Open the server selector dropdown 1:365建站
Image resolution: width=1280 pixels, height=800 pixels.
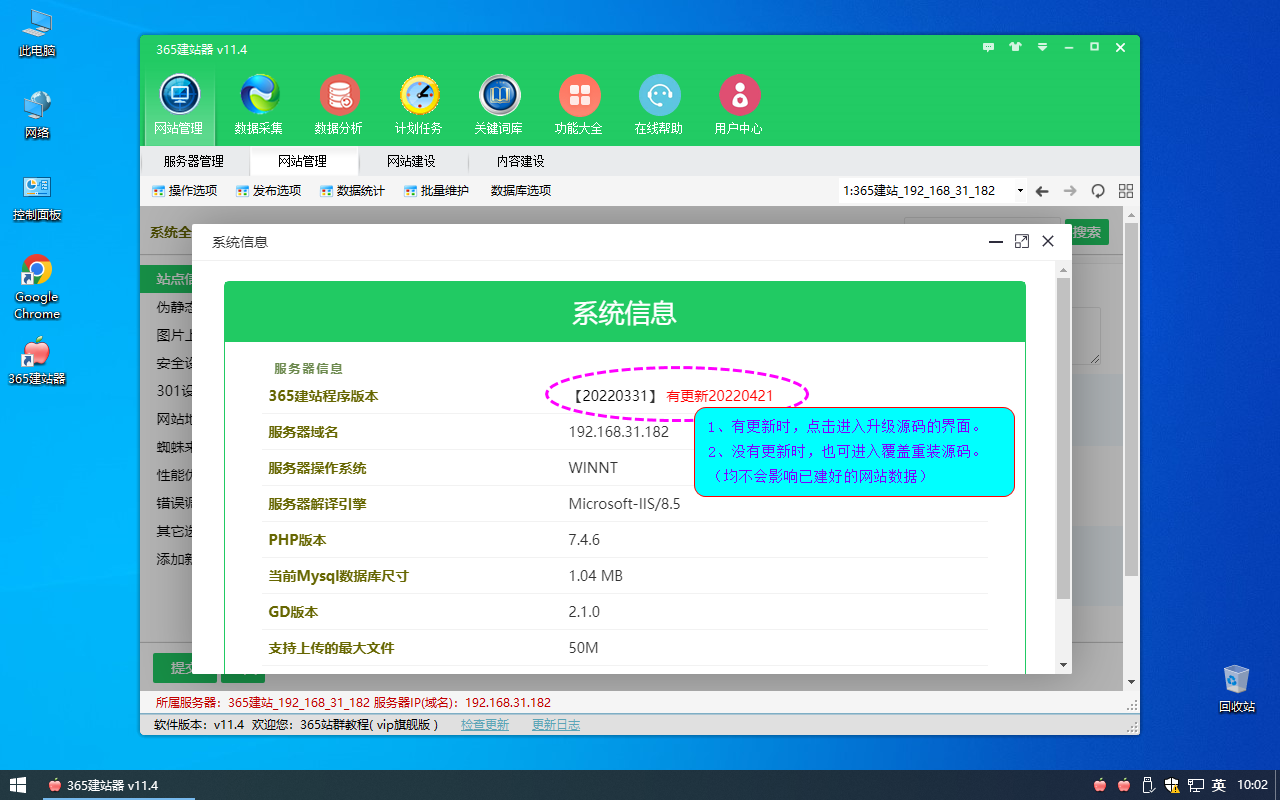tap(933, 190)
